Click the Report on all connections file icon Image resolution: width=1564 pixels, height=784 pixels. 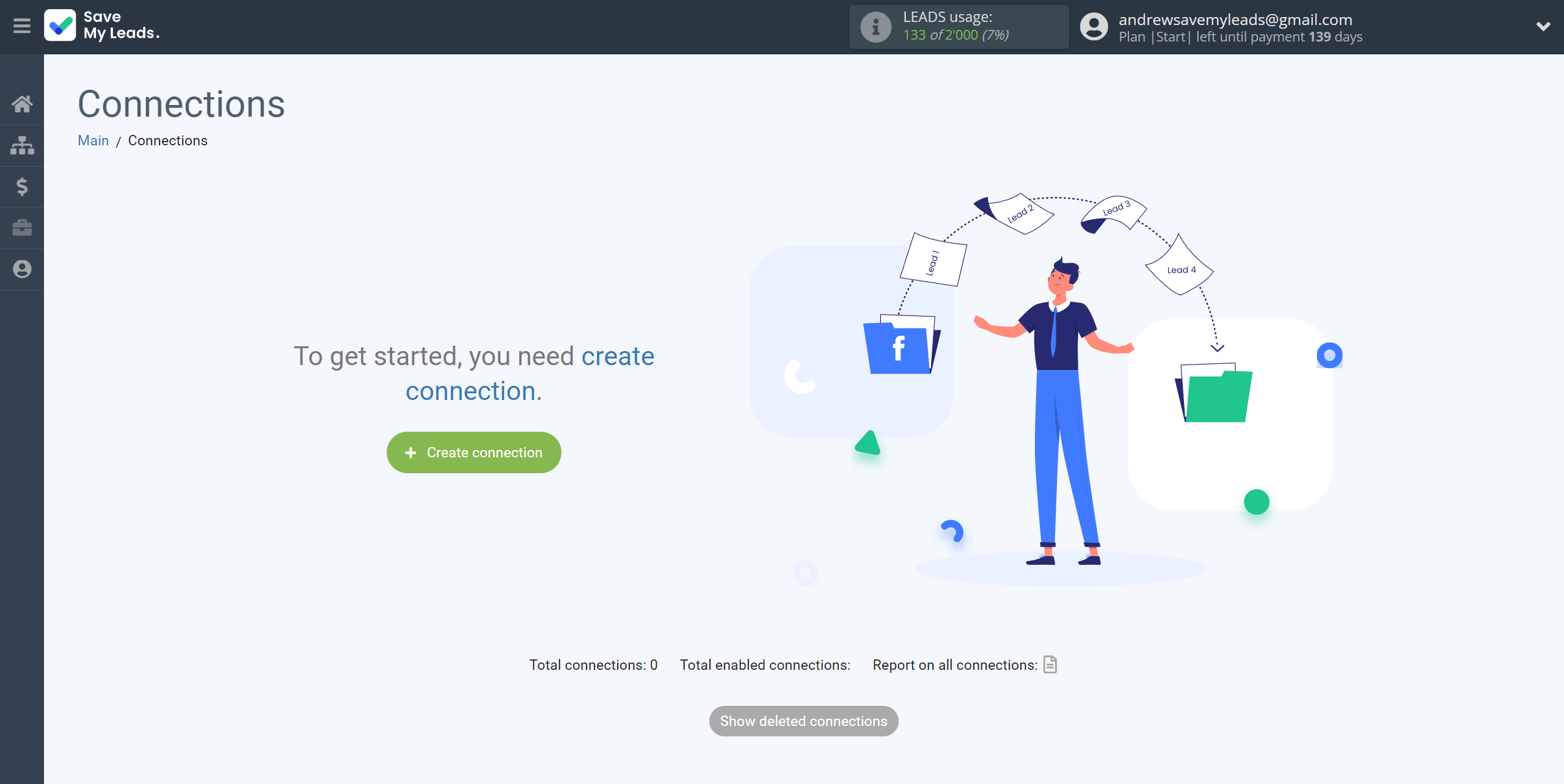1049,664
